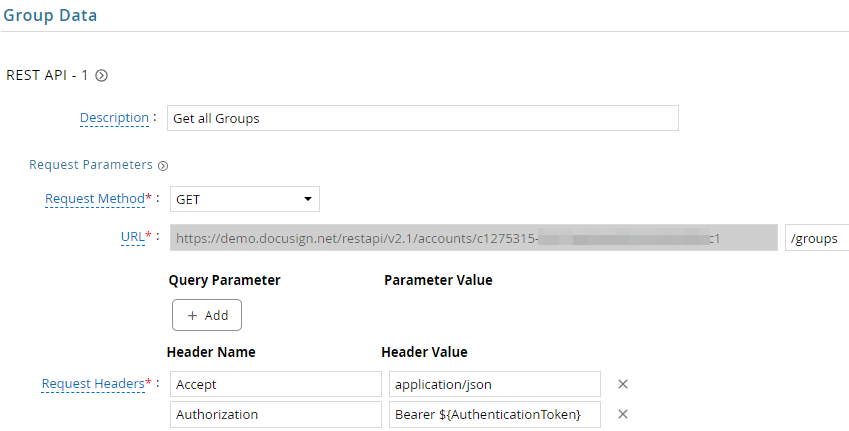Screen dimensions: 849x431
Task: Click the Parameter Value column label
Action: pyautogui.click(x=438, y=280)
